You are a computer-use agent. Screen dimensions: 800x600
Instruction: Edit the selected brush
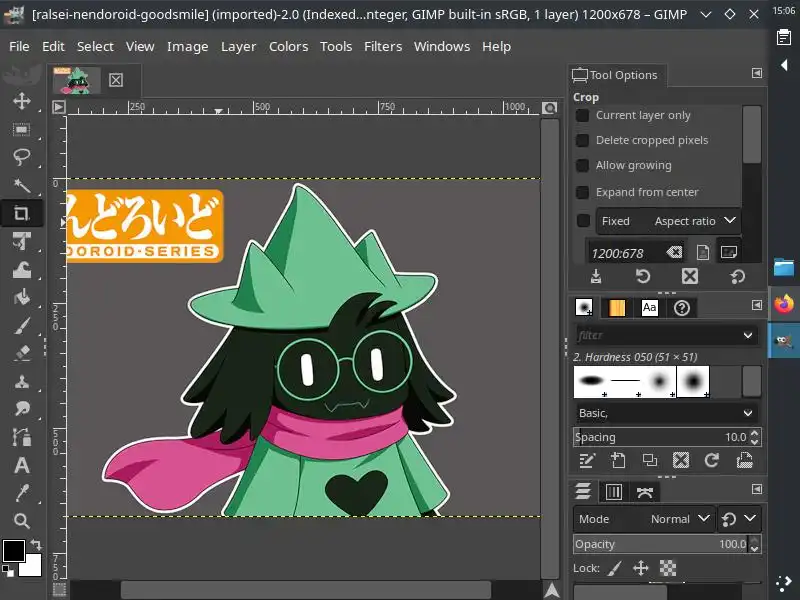tap(587, 461)
